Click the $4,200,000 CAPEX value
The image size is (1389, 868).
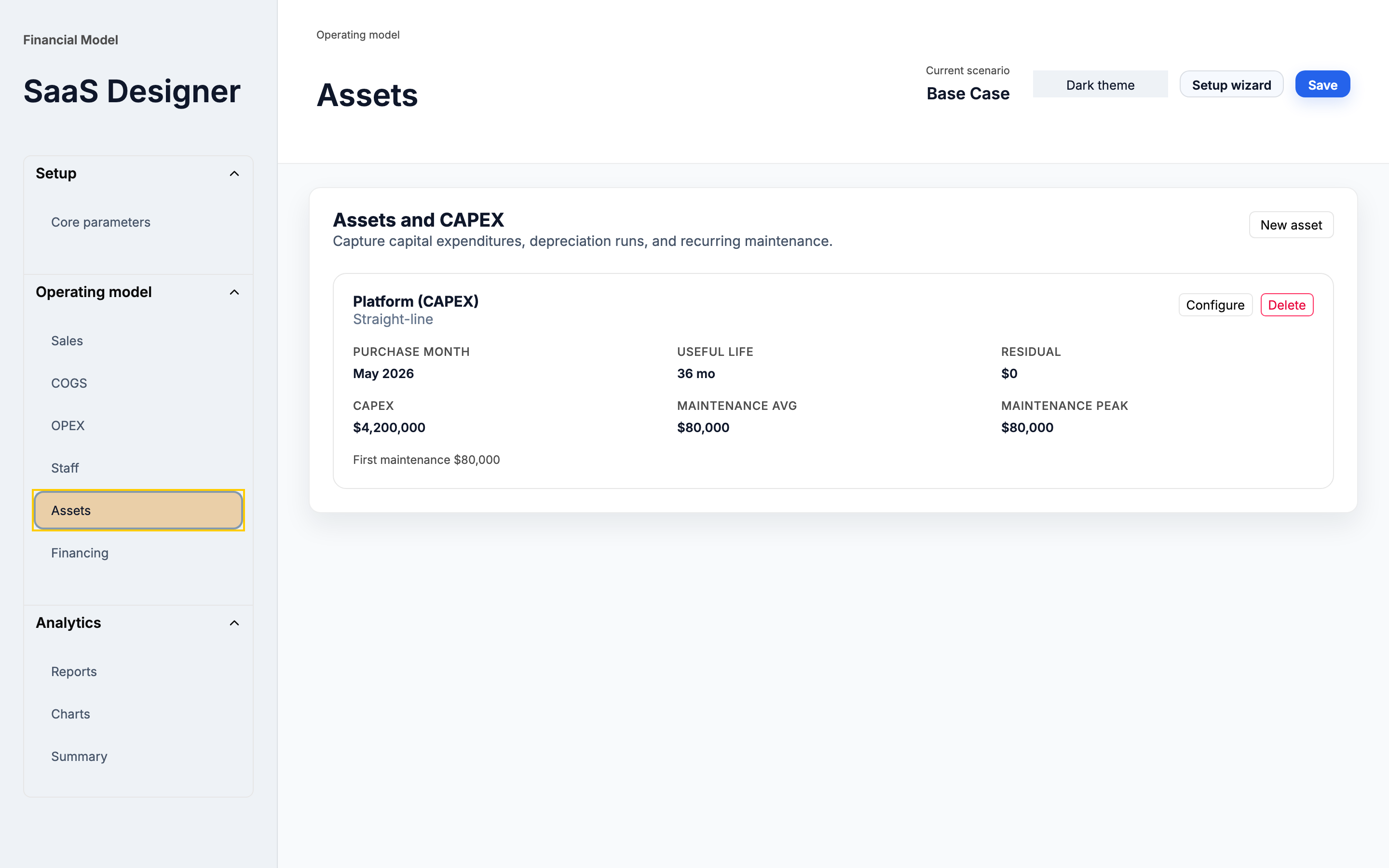tap(389, 428)
